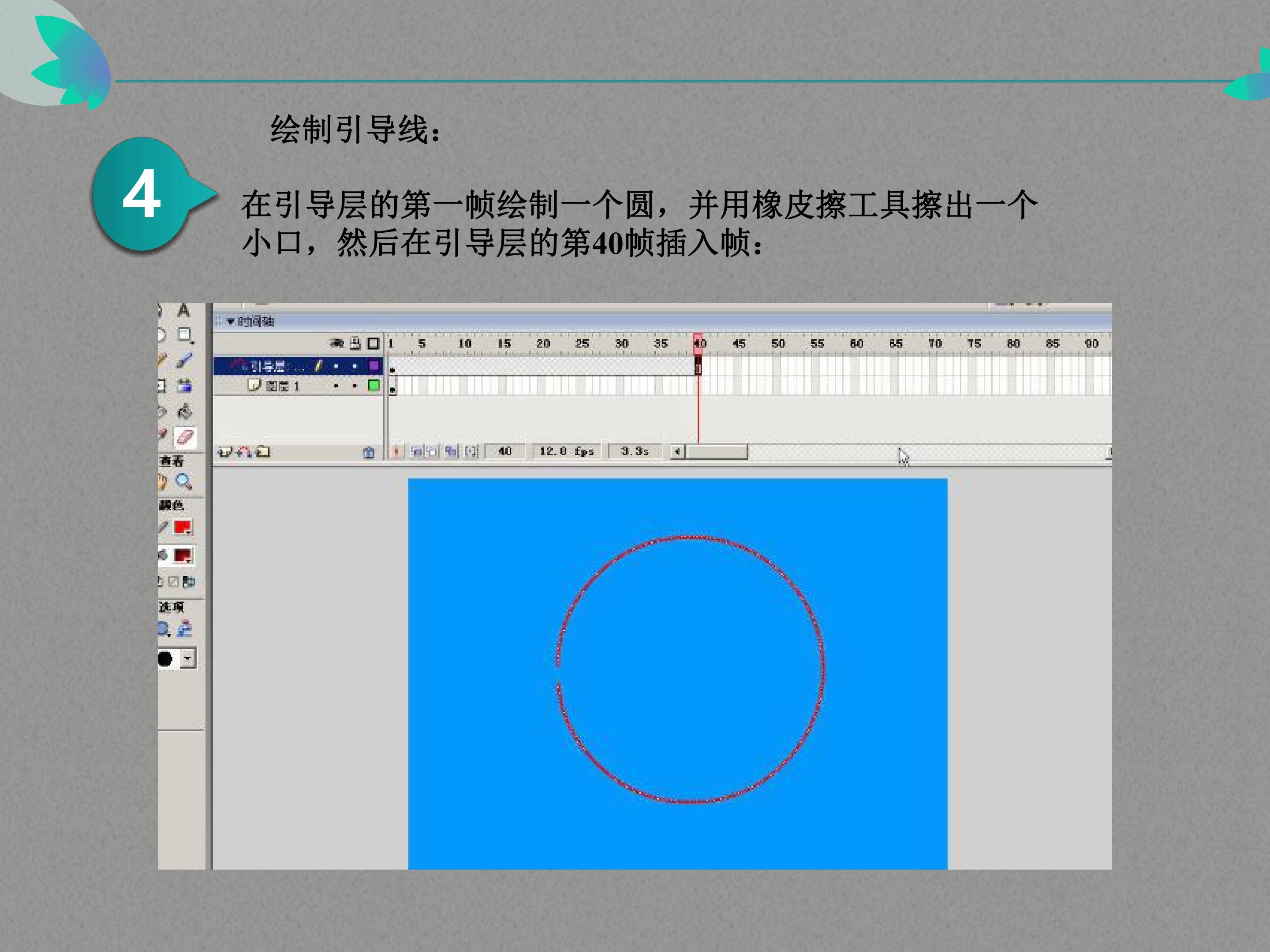1270x952 pixels.
Task: Toggle lock dot on the guide layer
Action: 355,366
